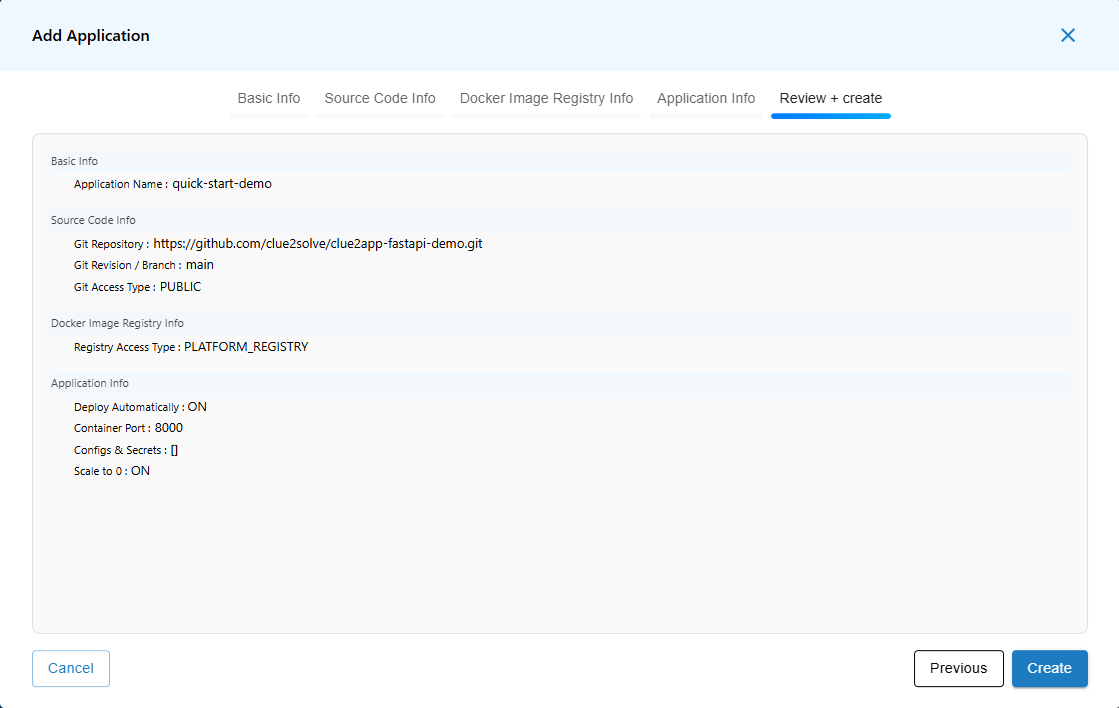1119x708 pixels.
Task: Click the Basic Info section header in review
Action: tap(75, 161)
